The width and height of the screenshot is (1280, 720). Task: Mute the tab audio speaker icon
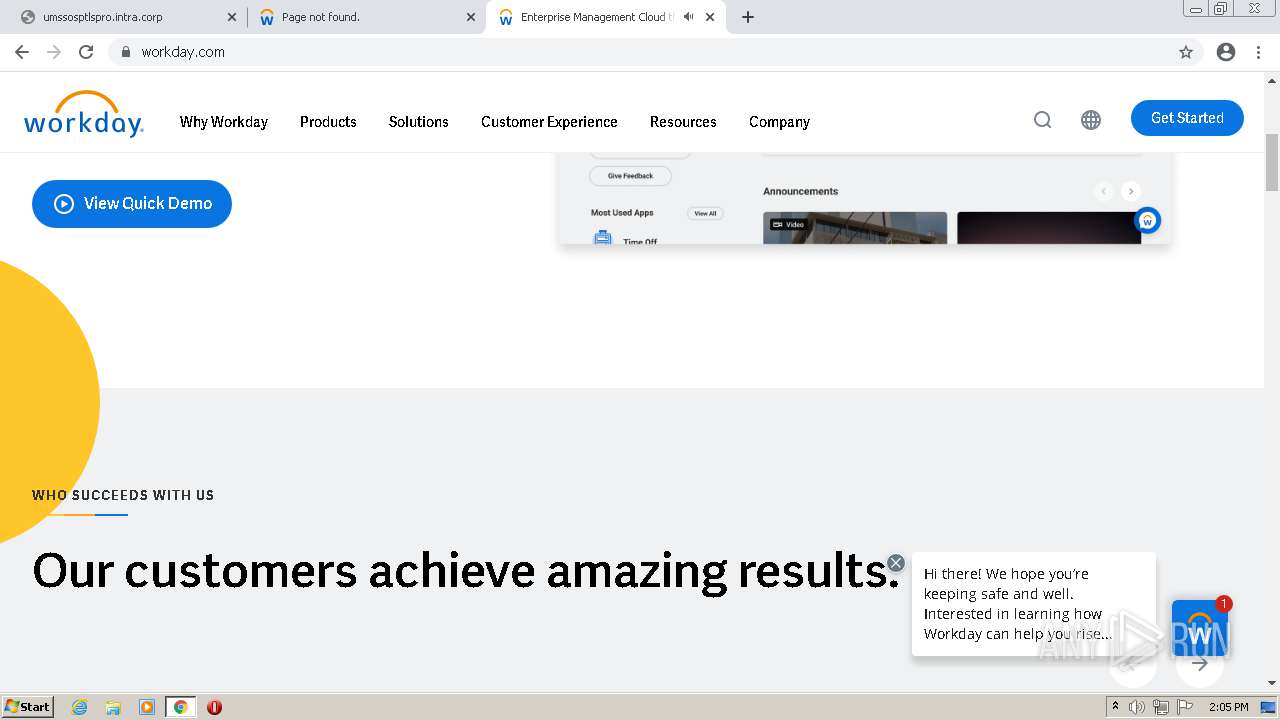point(688,17)
